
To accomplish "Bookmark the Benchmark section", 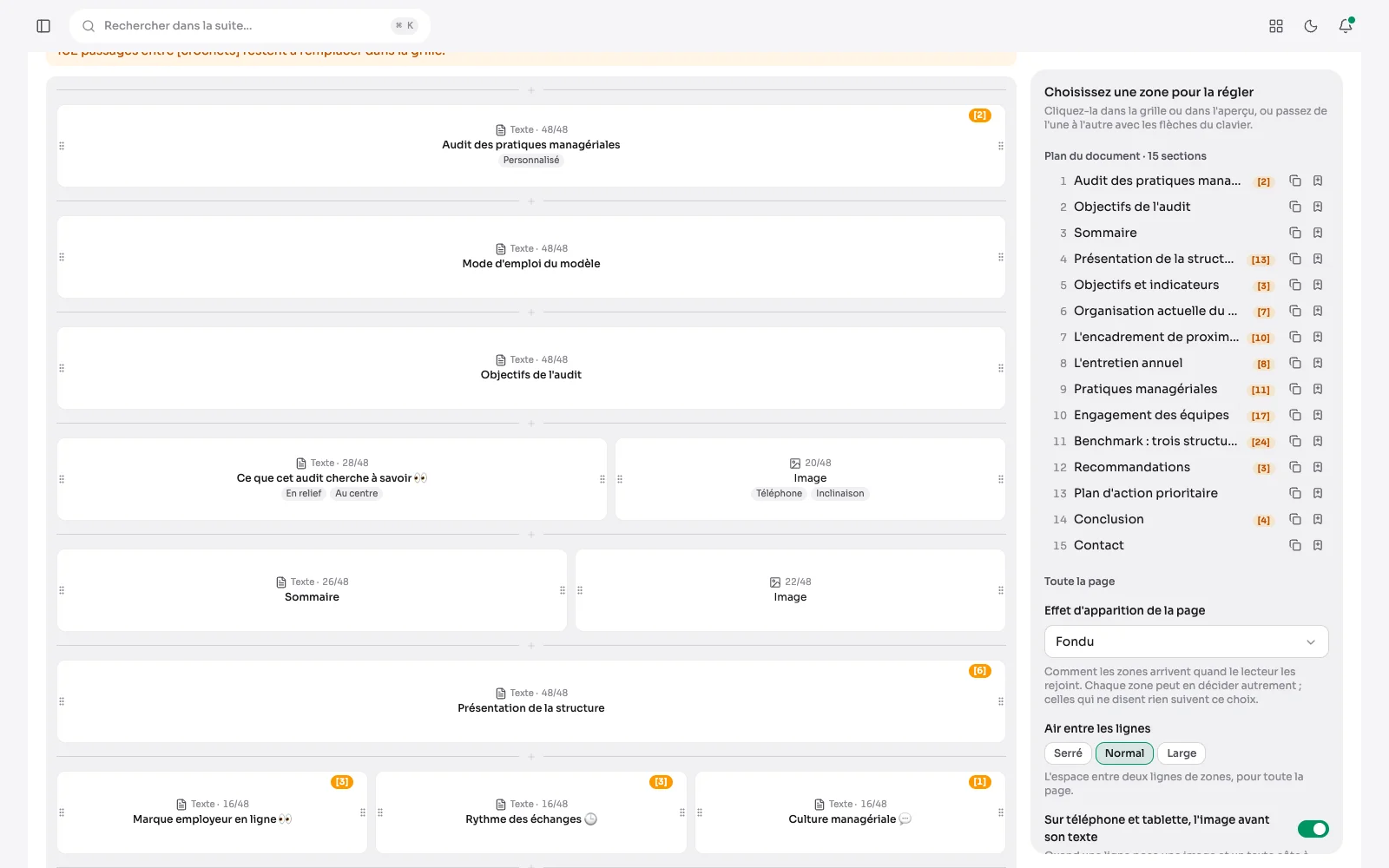I will 1318,441.
